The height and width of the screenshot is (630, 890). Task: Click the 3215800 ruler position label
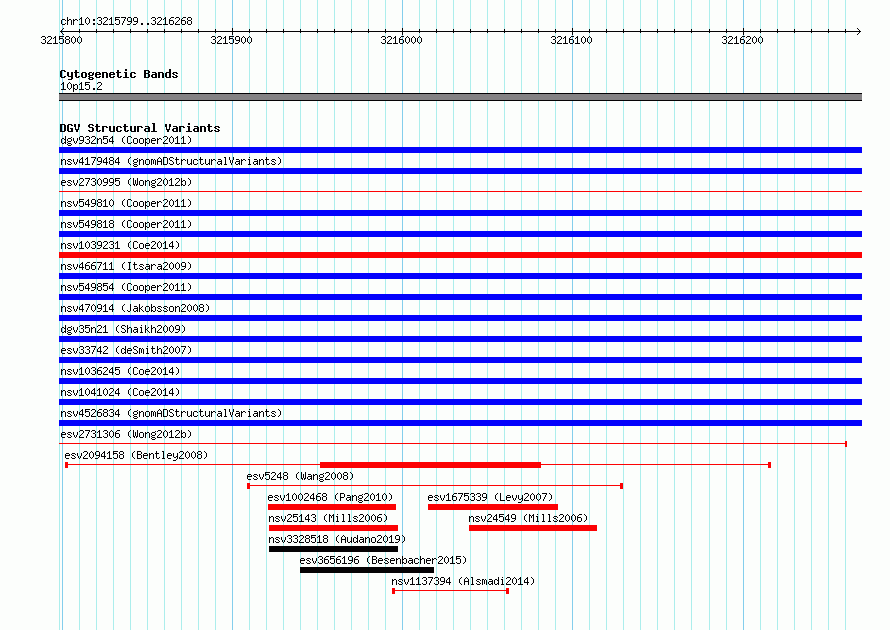(x=61, y=40)
